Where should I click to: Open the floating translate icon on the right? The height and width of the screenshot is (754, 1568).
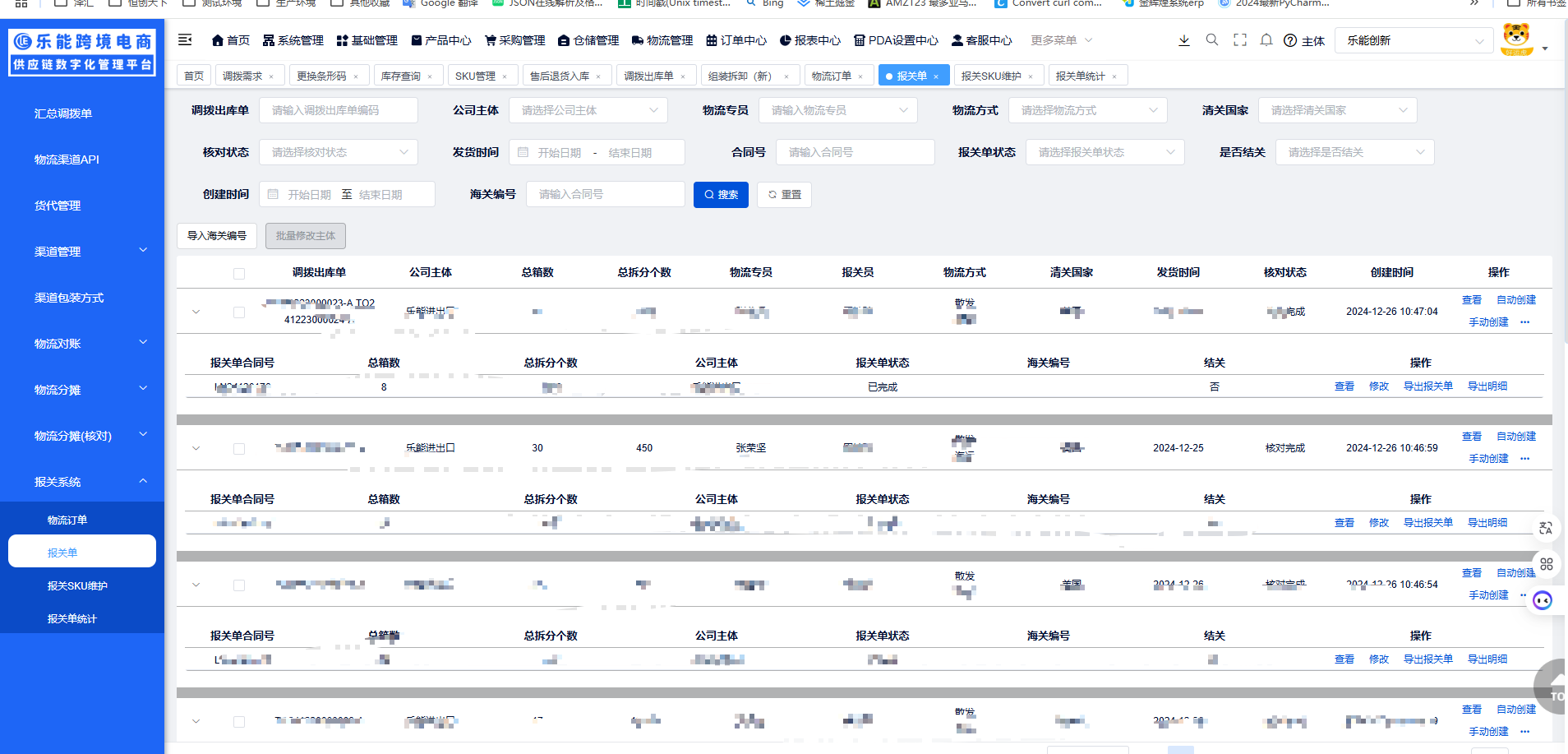click(1546, 528)
